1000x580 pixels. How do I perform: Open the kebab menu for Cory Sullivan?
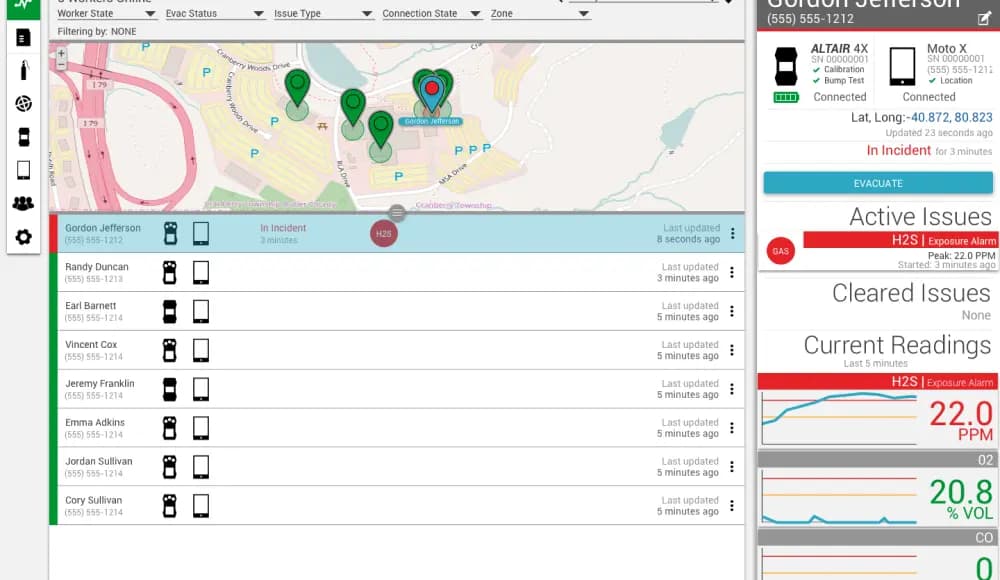733,505
